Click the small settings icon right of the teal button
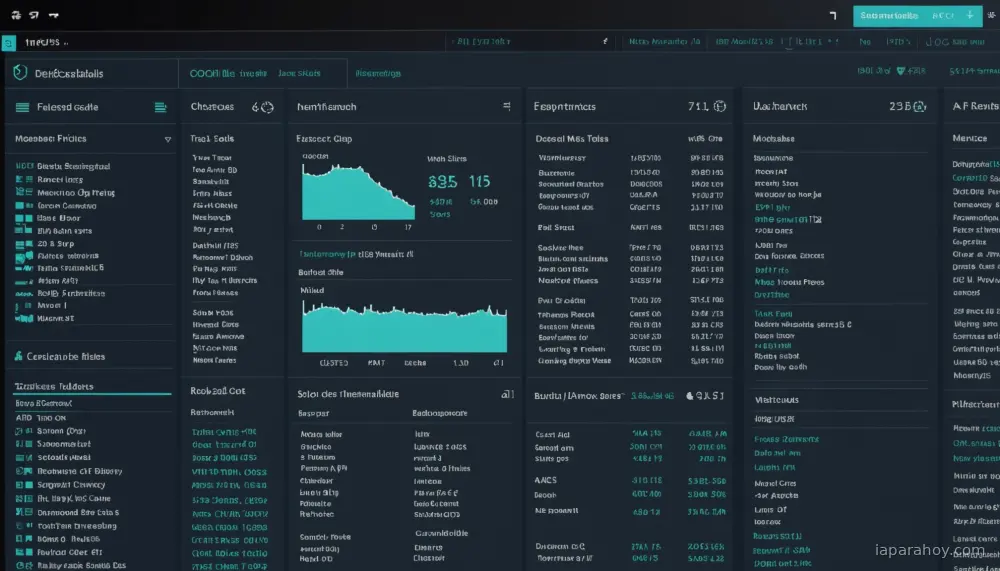 click(992, 15)
